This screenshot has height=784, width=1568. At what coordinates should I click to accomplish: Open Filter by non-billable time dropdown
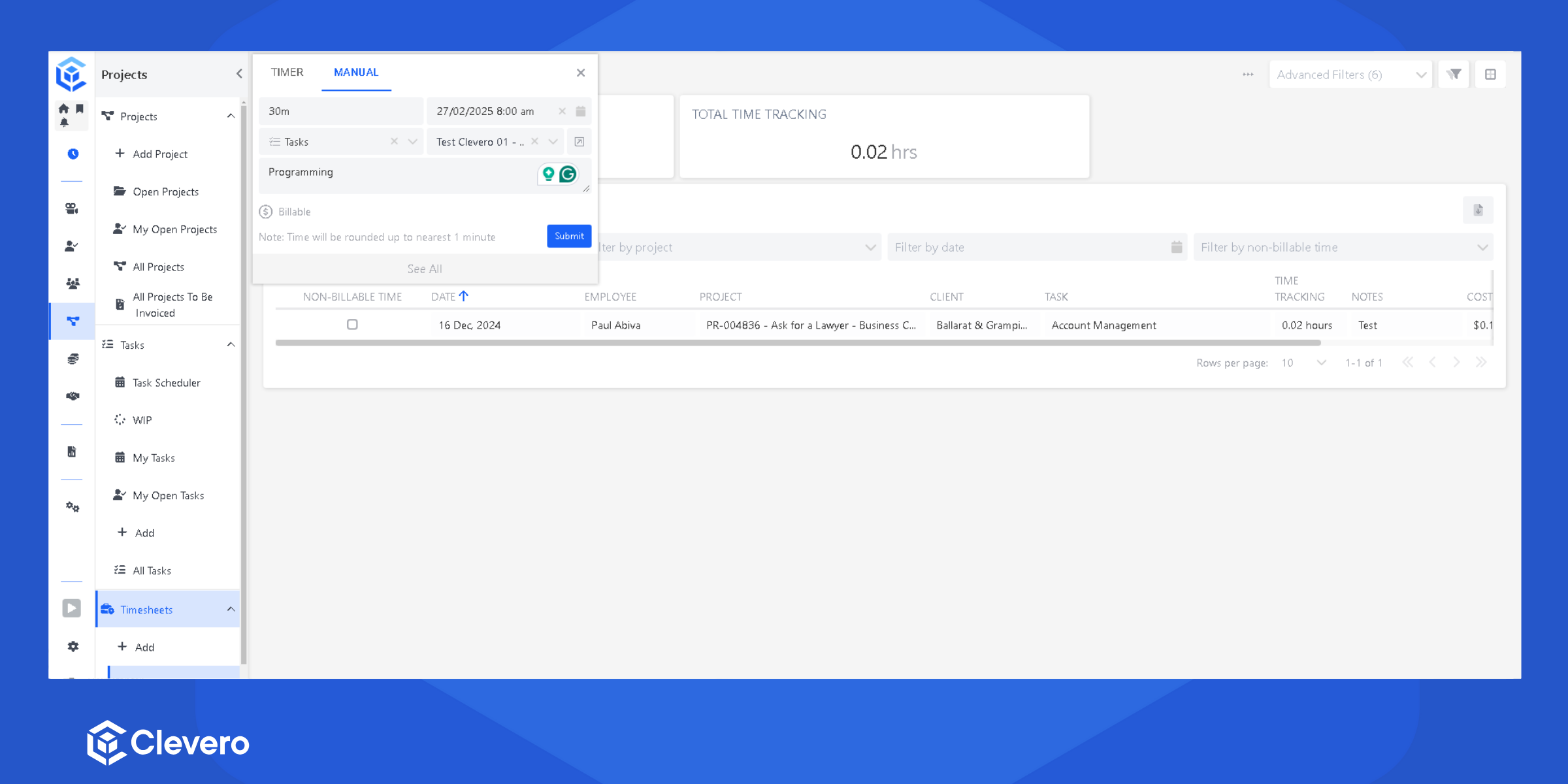tap(1343, 248)
